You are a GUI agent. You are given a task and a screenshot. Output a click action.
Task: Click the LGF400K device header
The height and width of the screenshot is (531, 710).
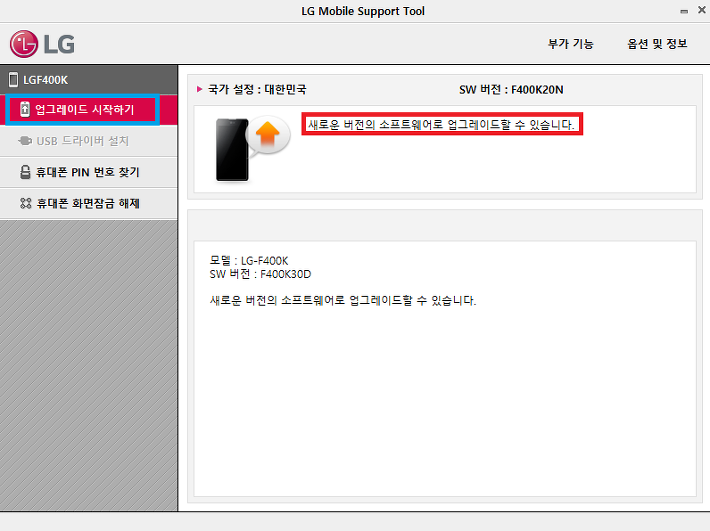click(x=89, y=80)
